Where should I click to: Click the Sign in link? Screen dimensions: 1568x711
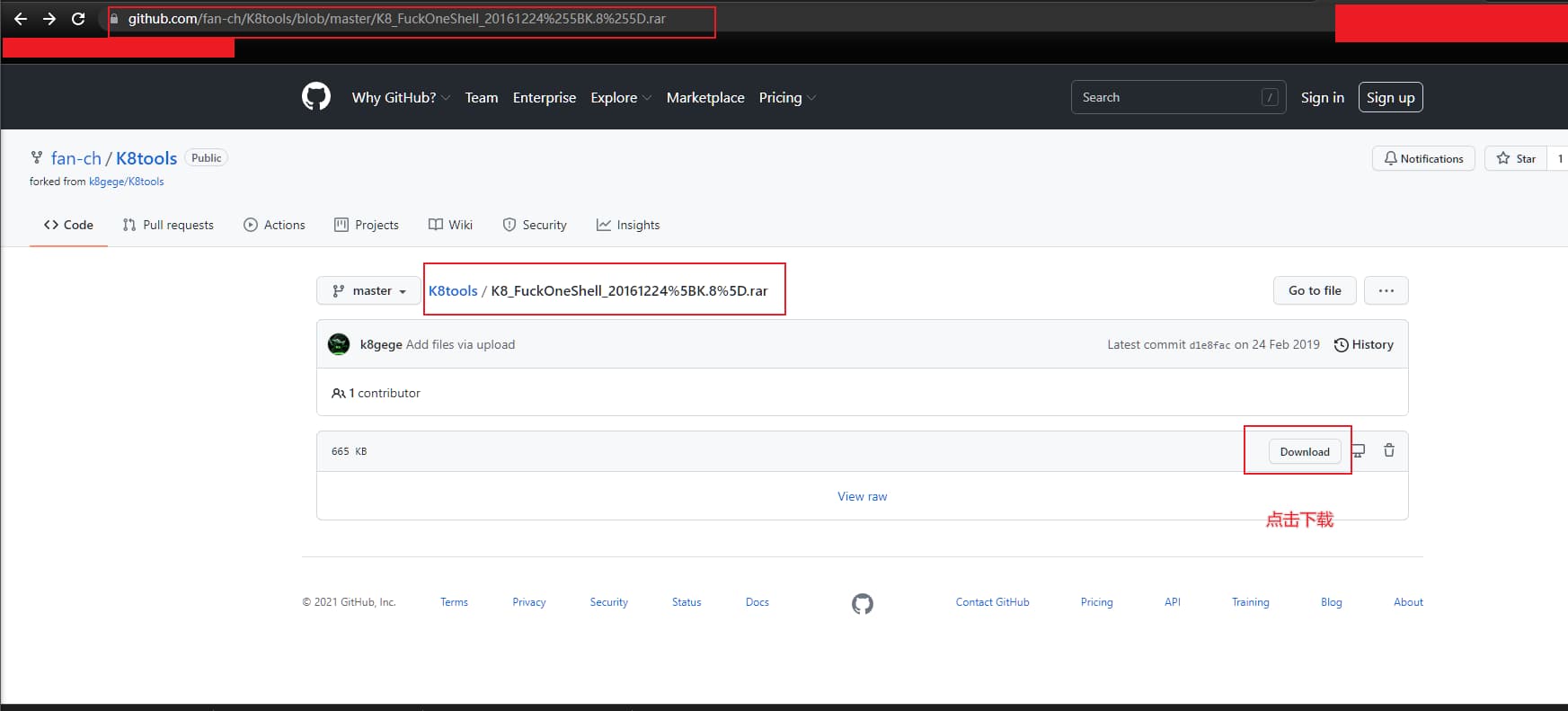click(x=1323, y=97)
